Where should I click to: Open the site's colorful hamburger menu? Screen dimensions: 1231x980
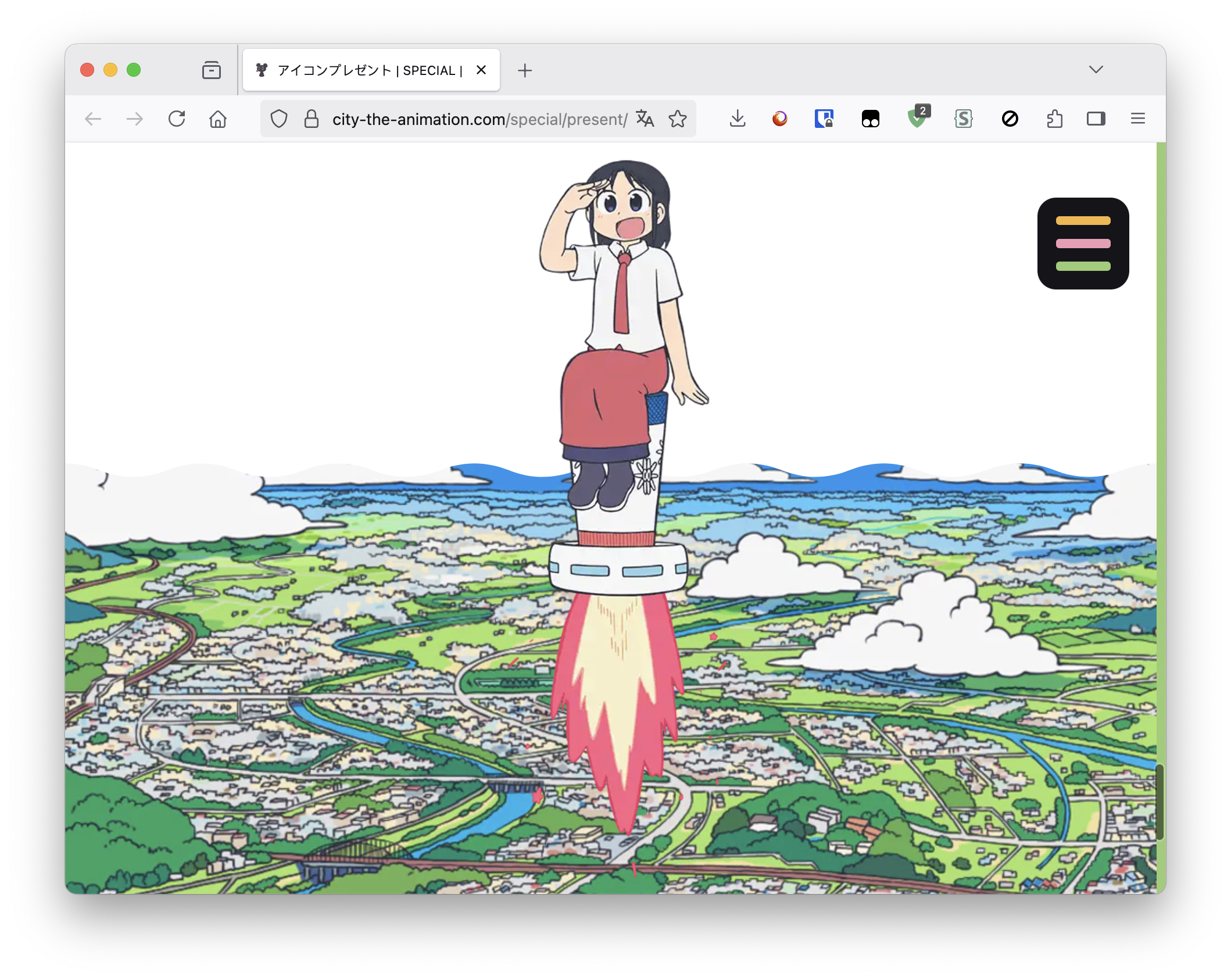[x=1083, y=244]
